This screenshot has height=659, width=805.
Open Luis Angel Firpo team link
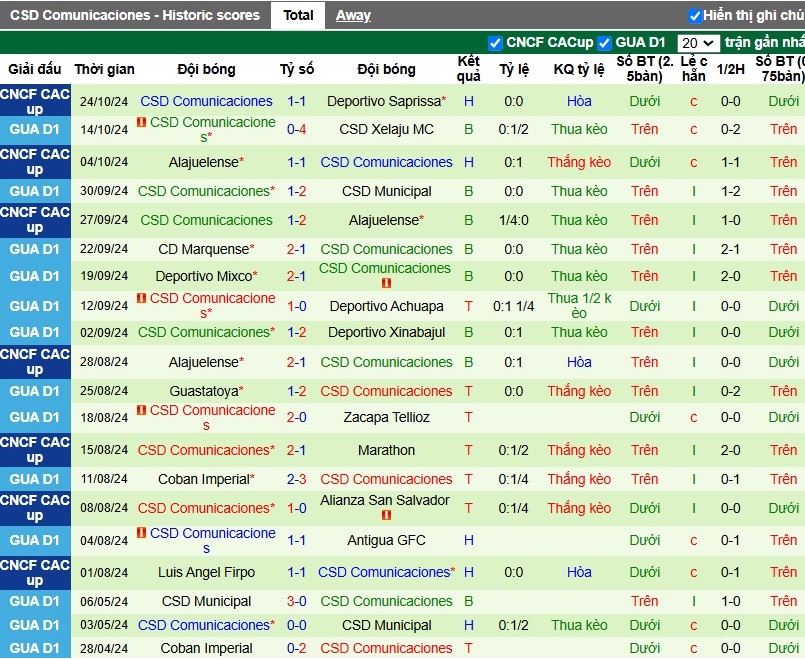tap(206, 572)
